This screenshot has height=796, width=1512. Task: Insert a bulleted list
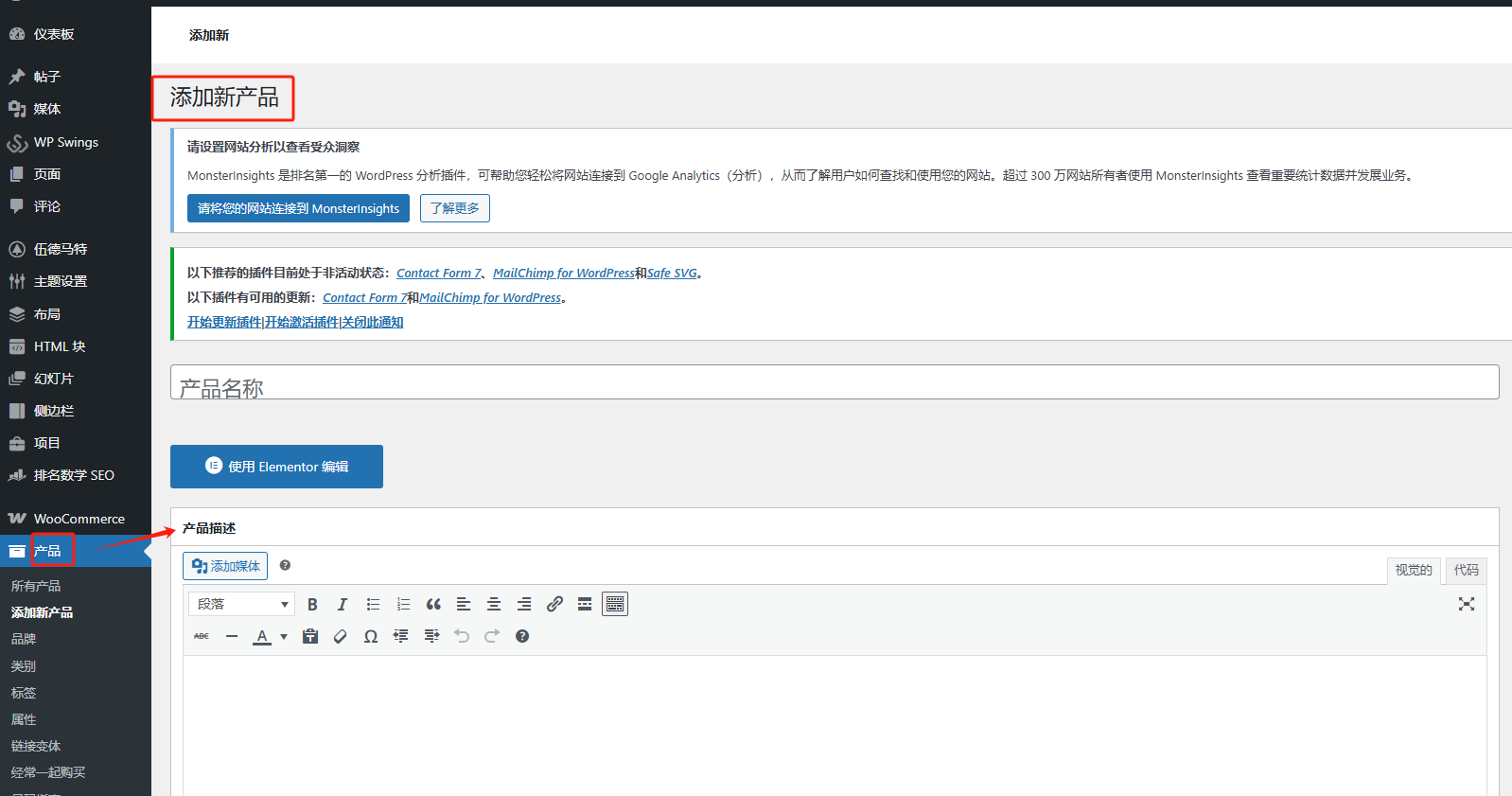tap(373, 604)
